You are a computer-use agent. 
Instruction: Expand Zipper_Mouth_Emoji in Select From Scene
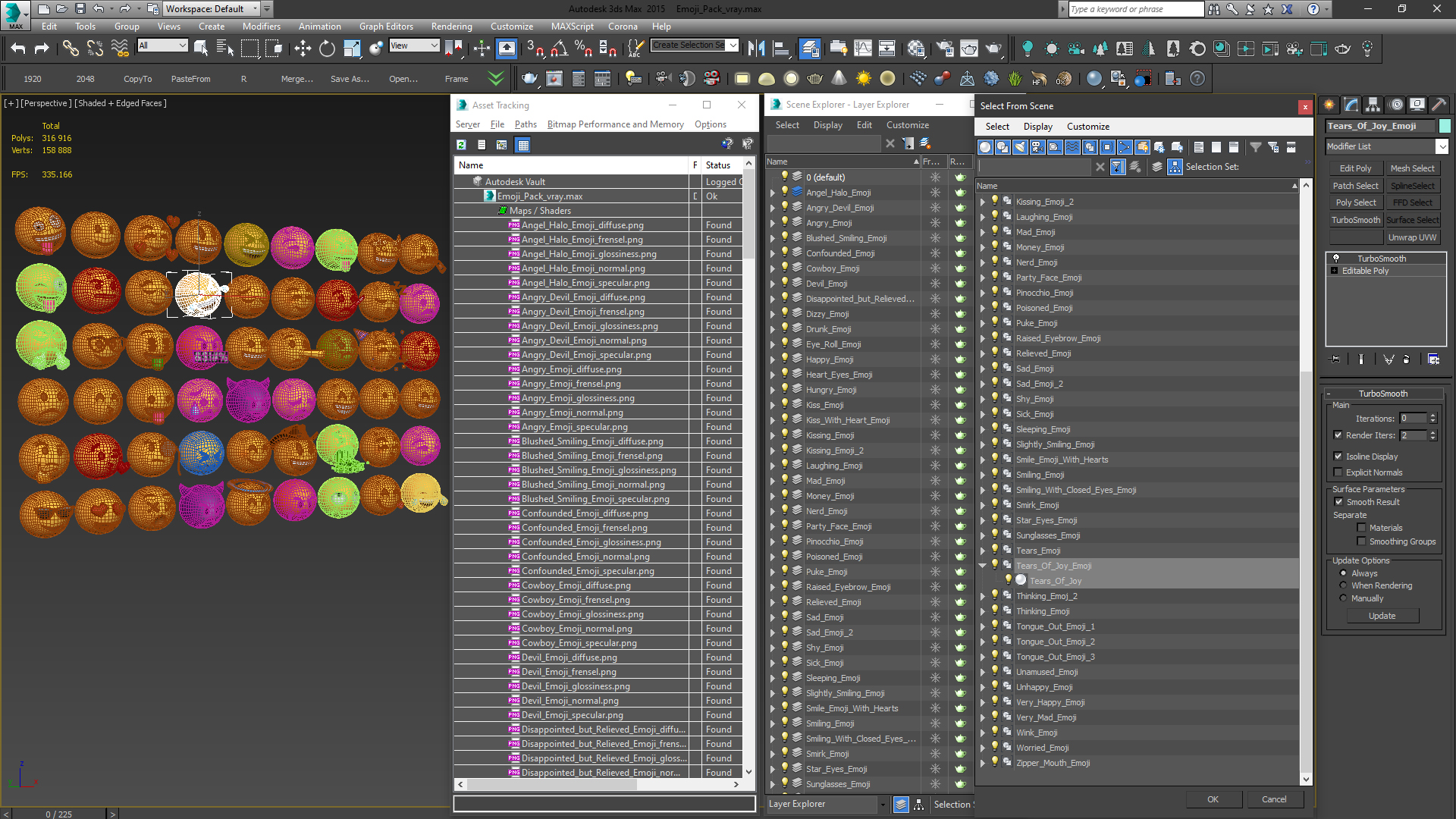[983, 763]
